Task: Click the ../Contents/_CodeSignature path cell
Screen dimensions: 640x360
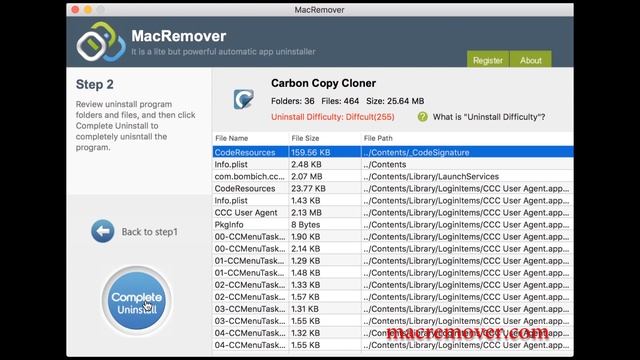Action: 467,152
